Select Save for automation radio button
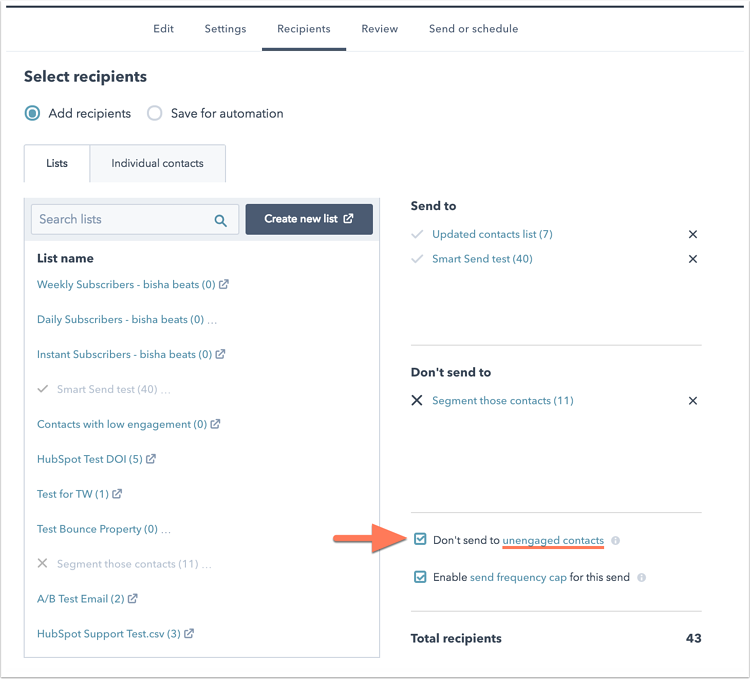 pyautogui.click(x=154, y=114)
